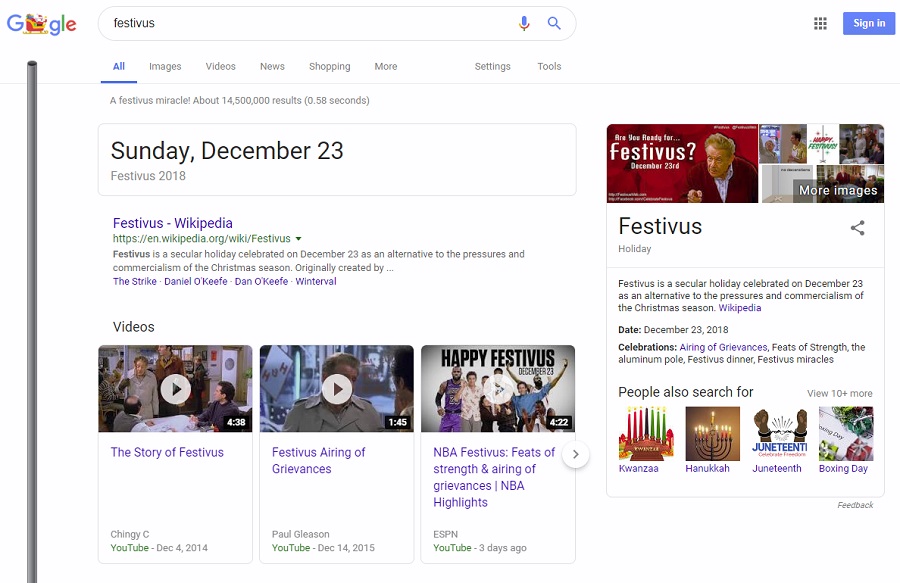Click the Festivus 2018 subtitle text

pyautogui.click(x=148, y=176)
